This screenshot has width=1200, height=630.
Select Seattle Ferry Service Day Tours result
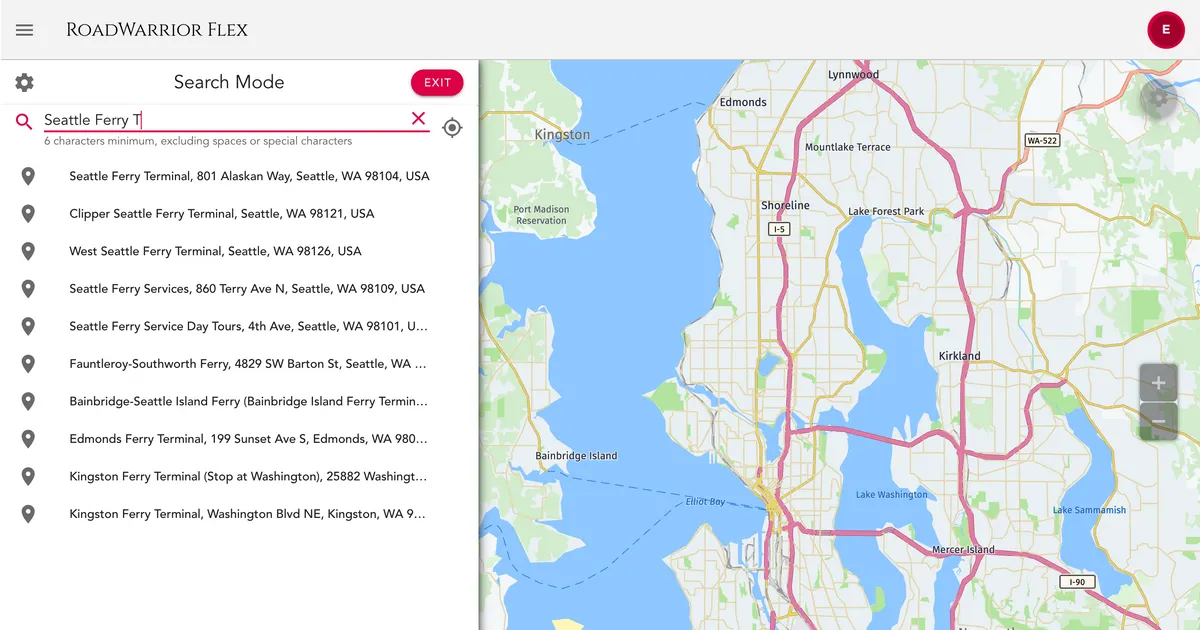(239, 326)
